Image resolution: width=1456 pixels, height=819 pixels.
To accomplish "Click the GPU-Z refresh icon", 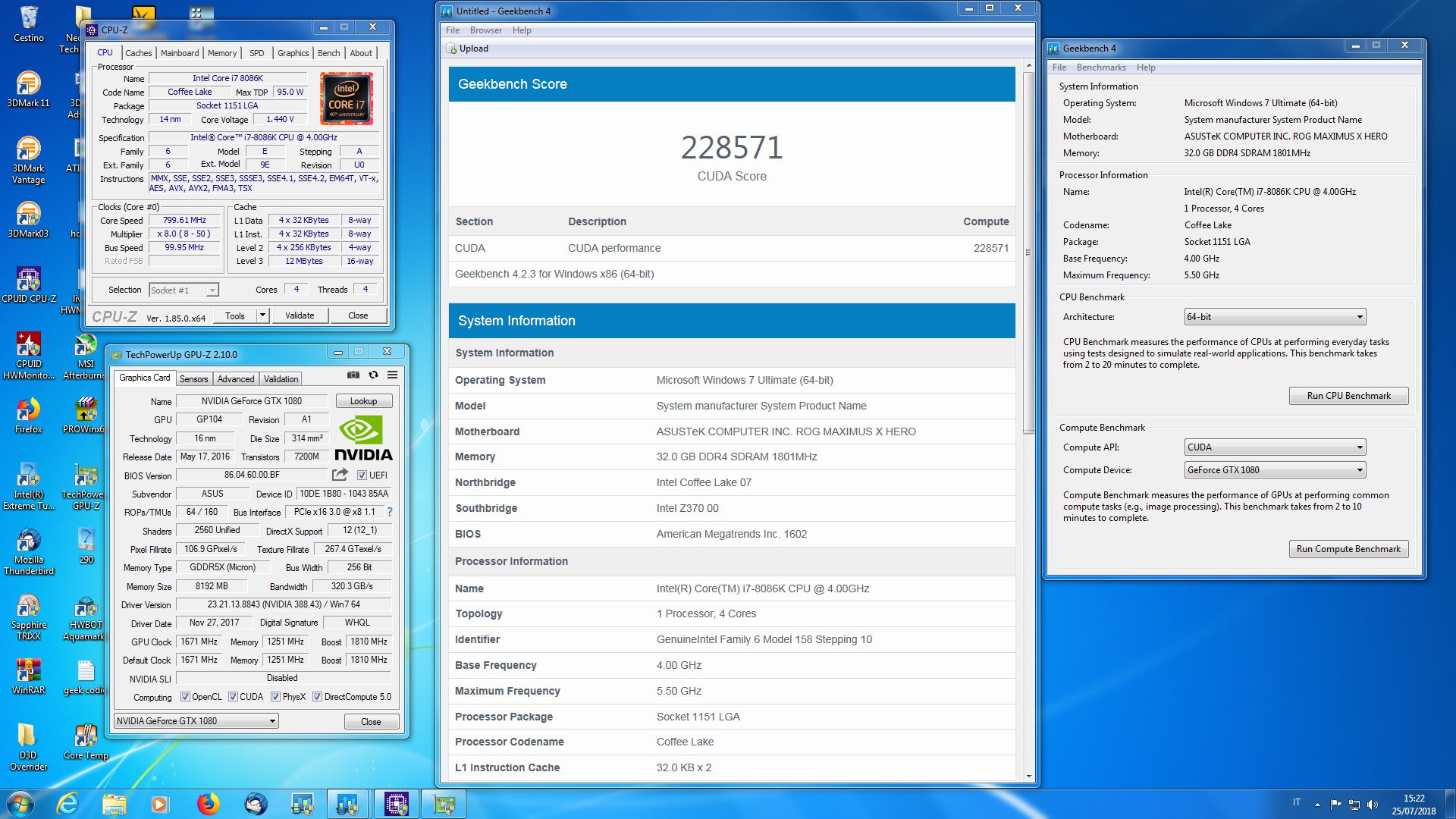I will (x=373, y=375).
